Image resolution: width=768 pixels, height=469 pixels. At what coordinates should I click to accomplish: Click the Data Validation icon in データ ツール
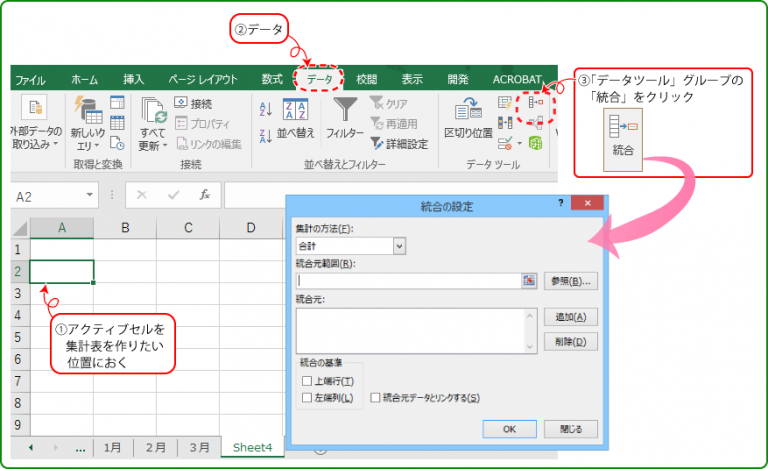504,143
